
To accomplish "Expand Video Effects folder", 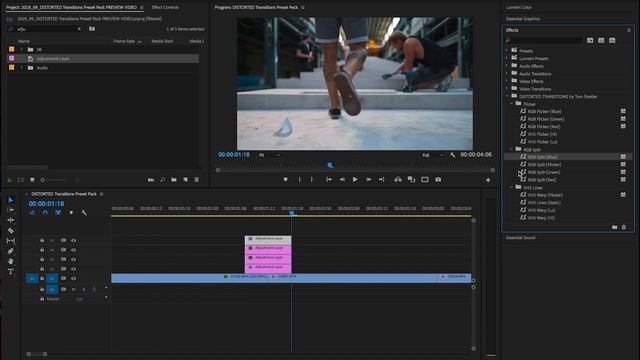I will pos(507,81).
